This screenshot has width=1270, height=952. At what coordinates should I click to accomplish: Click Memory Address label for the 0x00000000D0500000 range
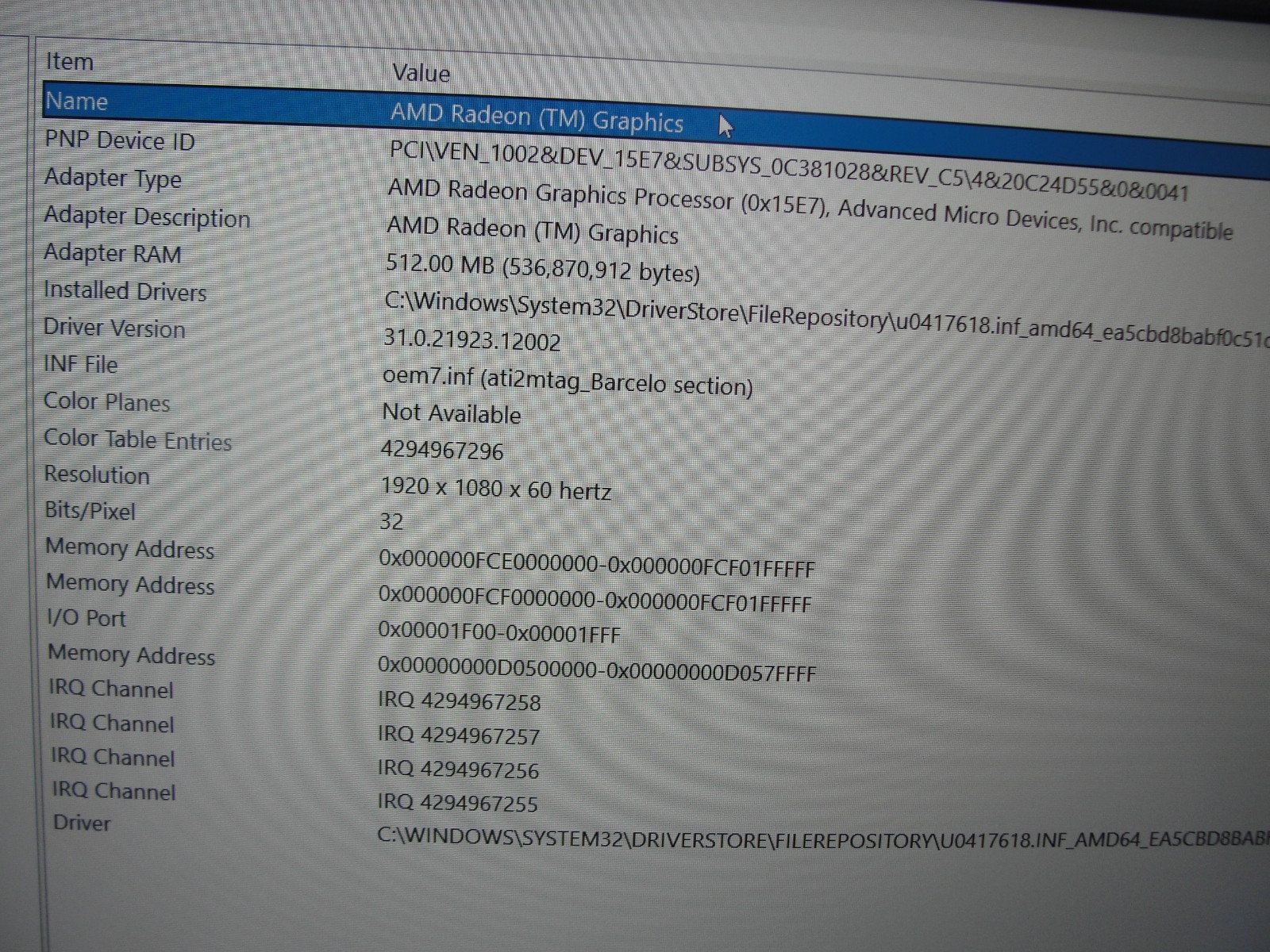coord(132,654)
